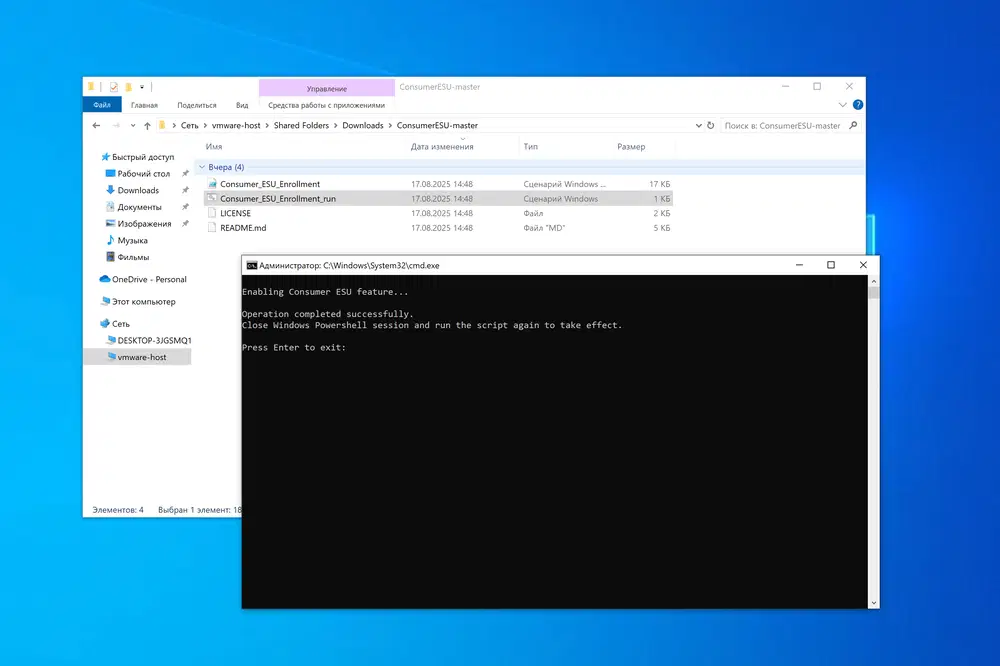Expand the ribbon using the chevron

click(x=841, y=105)
